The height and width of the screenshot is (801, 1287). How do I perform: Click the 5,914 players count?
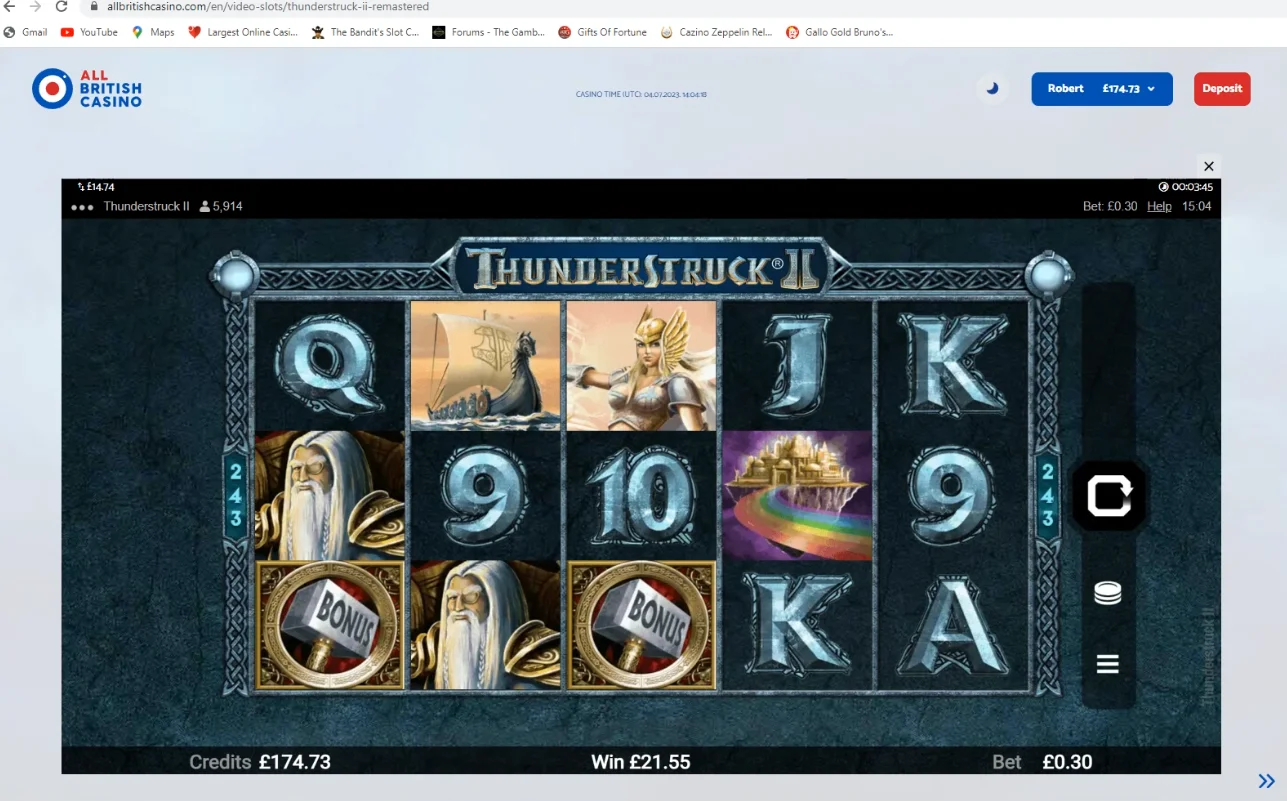click(x=221, y=207)
